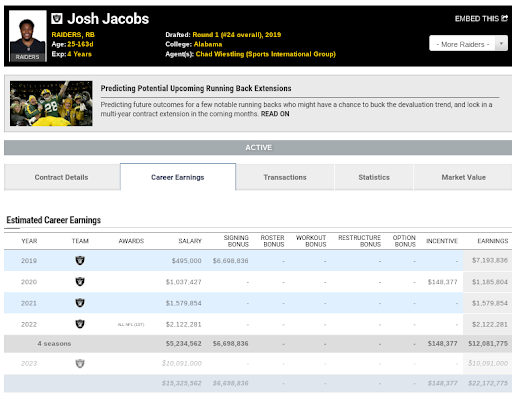Click the Estimated Career Earnings heading
This screenshot has height=396, width=512.
click(54, 220)
